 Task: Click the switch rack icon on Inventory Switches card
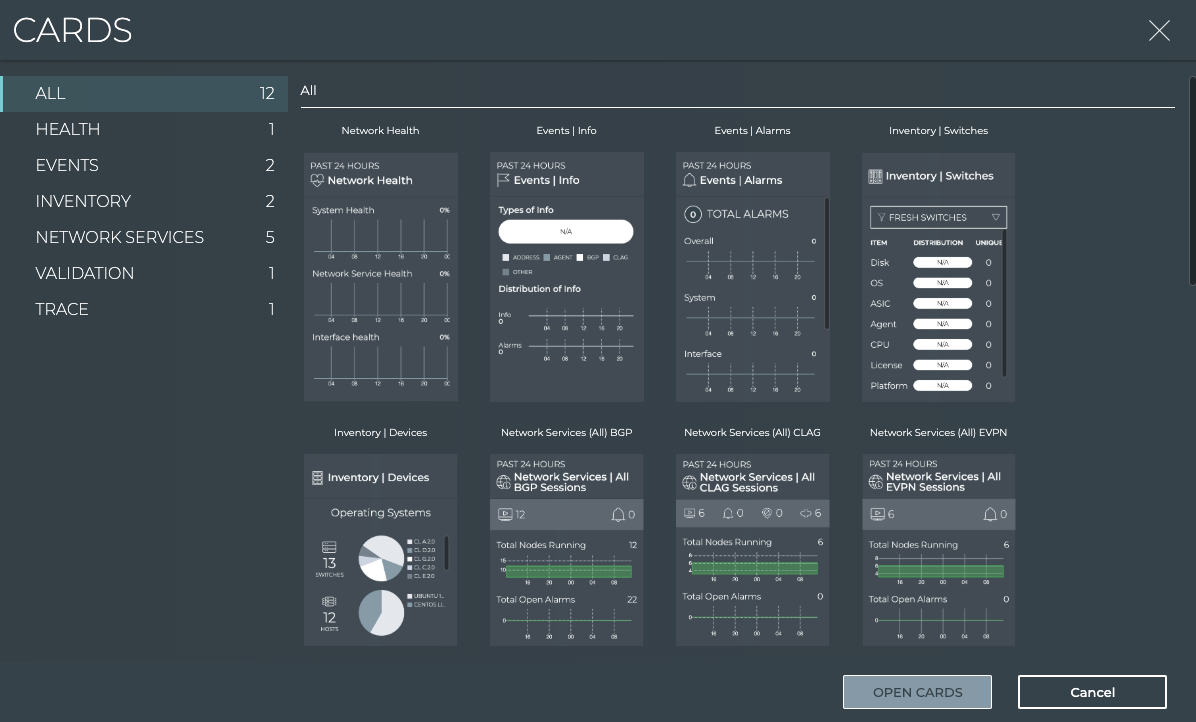[876, 176]
